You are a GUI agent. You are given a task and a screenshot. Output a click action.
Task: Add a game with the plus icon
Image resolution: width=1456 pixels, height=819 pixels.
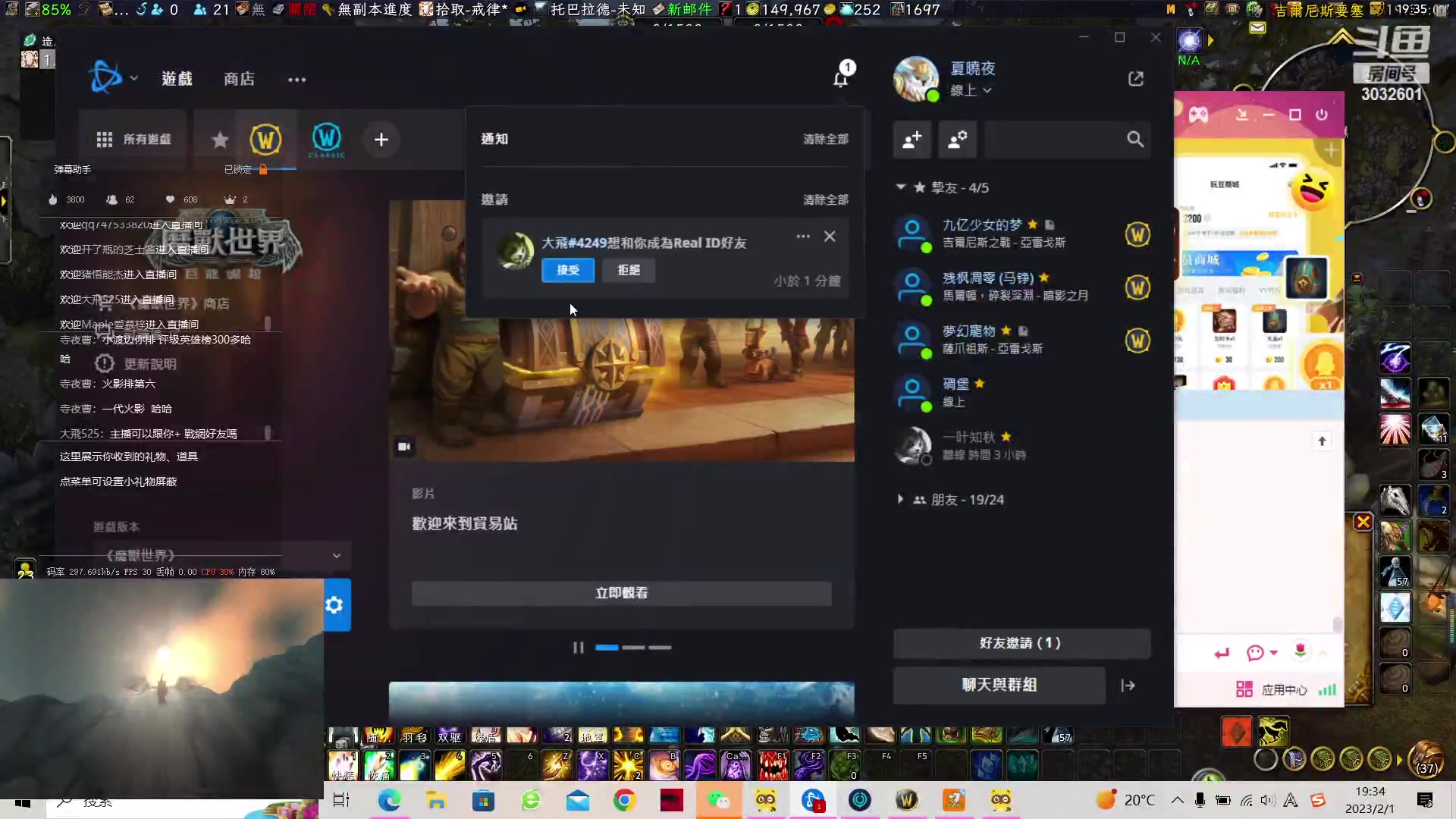(x=381, y=140)
